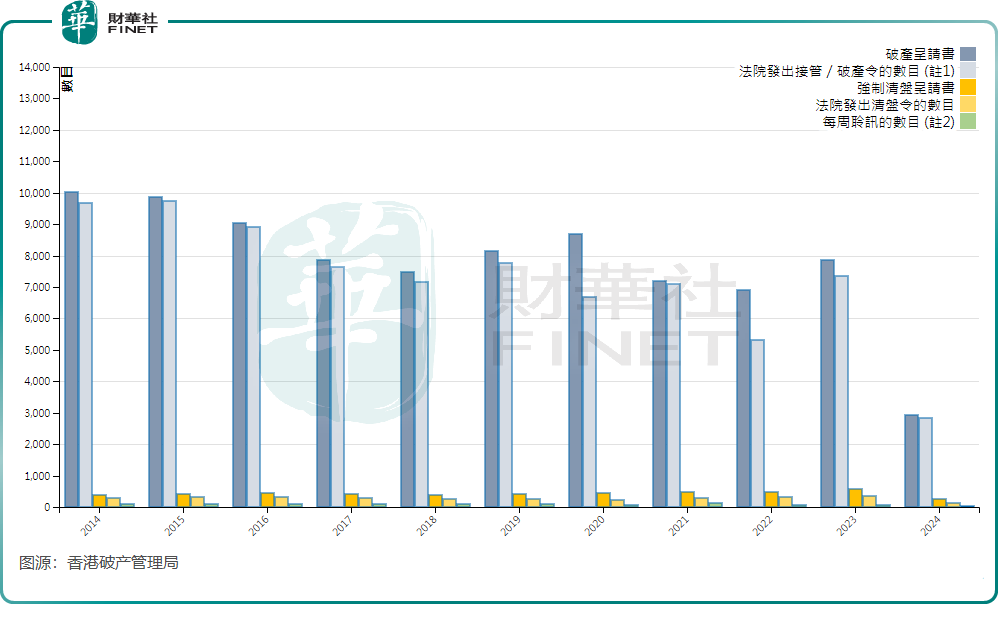Click the orange 強制清盤呈請書 legend swatch
998x624 pixels.
[967, 88]
